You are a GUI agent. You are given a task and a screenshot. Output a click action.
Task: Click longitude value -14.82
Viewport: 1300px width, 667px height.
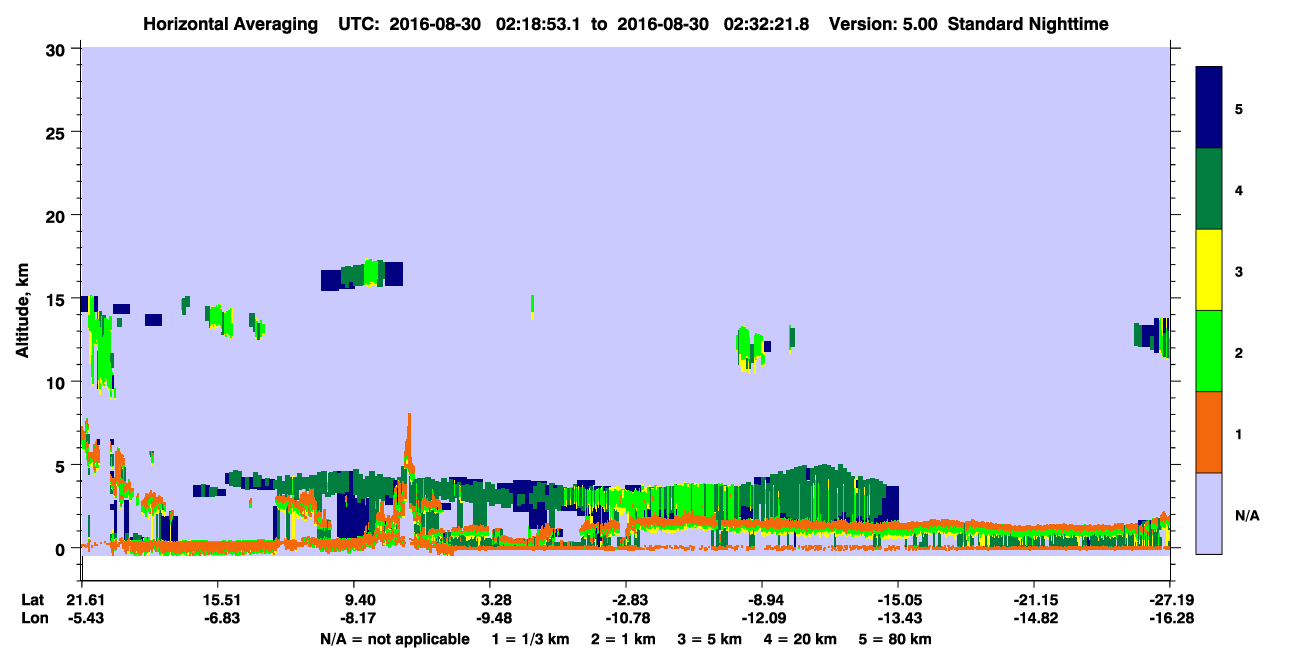pos(1034,619)
